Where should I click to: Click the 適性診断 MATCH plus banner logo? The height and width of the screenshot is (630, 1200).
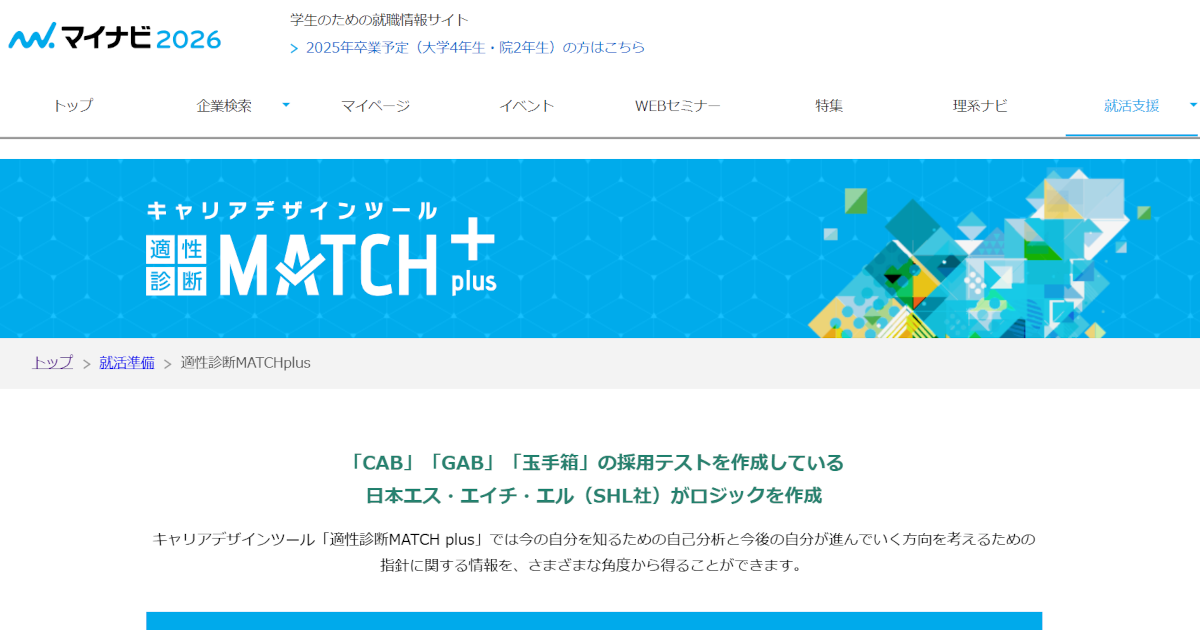click(x=320, y=262)
